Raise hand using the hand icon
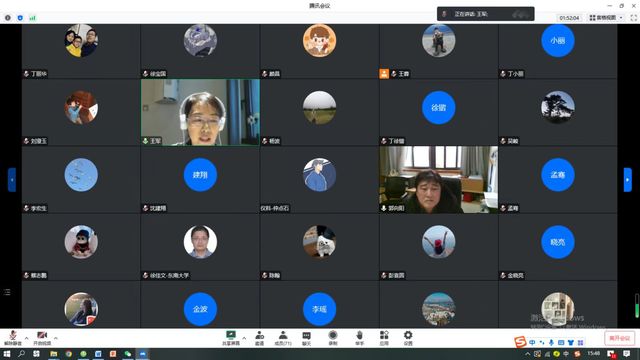Image resolution: width=640 pixels, height=360 pixels. coord(359,338)
